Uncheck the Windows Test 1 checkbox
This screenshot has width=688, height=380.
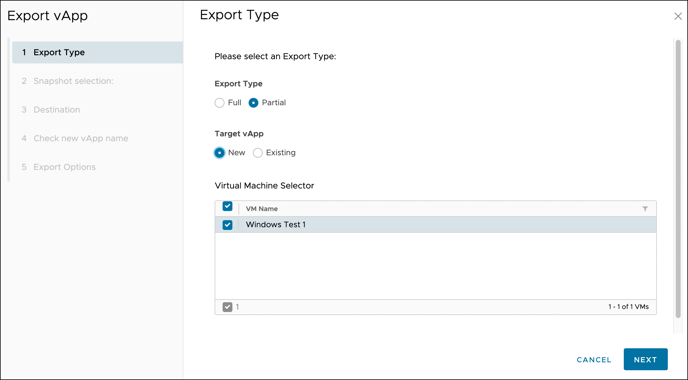pyautogui.click(x=227, y=225)
